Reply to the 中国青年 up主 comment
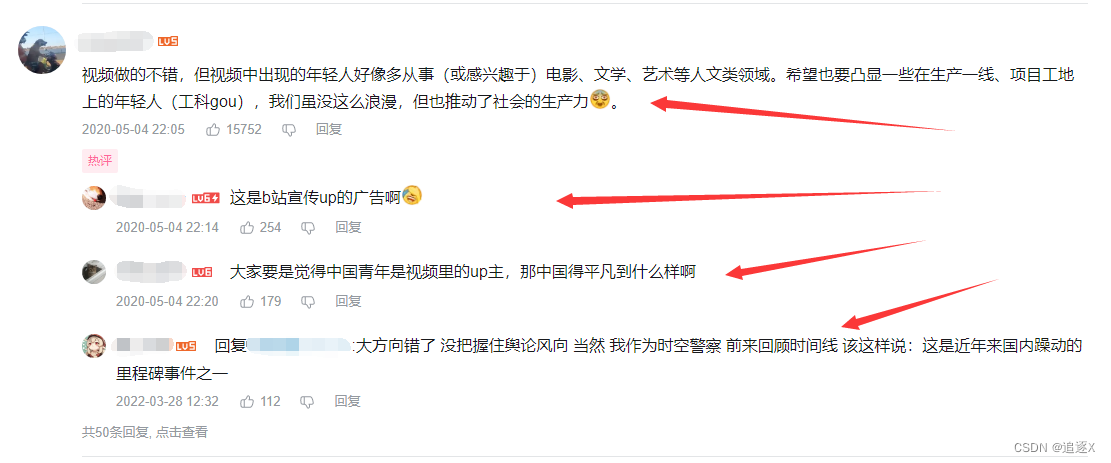Viewport: 1111px width, 463px height. [x=348, y=301]
